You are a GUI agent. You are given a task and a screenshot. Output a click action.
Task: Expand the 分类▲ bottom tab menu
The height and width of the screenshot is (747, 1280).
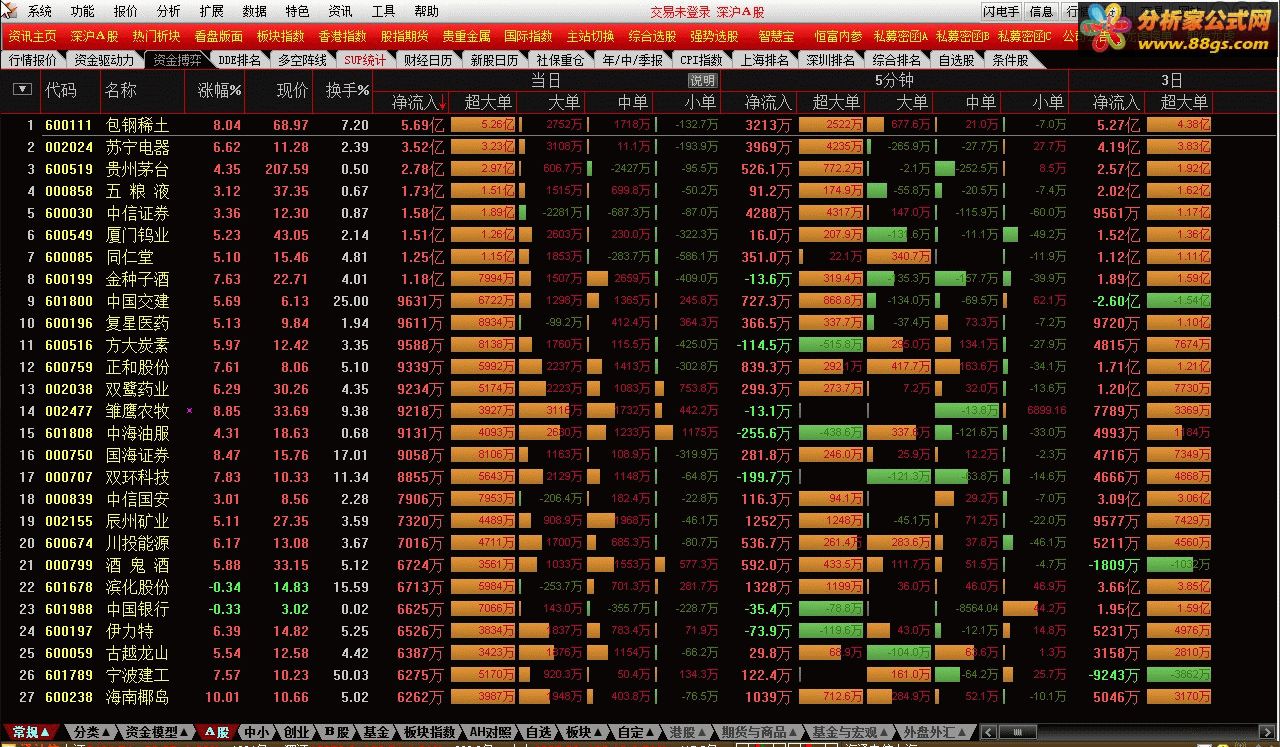pyautogui.click(x=91, y=733)
